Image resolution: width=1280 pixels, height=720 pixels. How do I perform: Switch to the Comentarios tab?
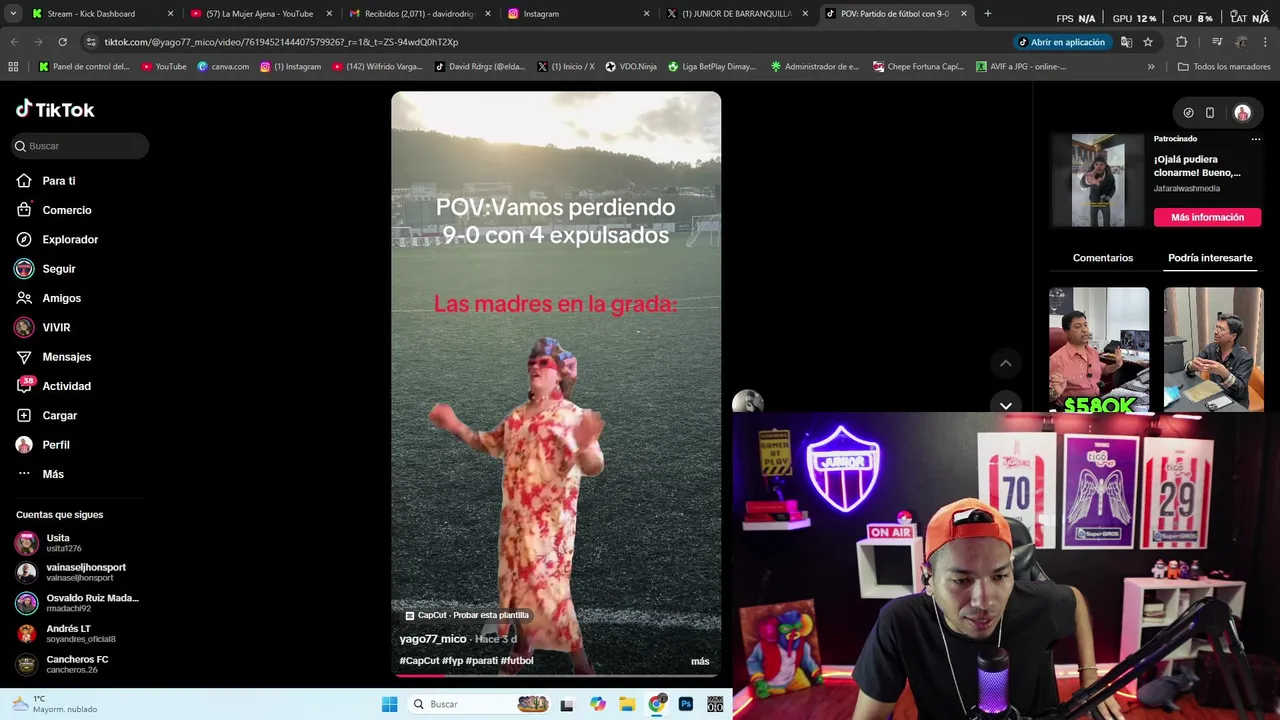1103,258
